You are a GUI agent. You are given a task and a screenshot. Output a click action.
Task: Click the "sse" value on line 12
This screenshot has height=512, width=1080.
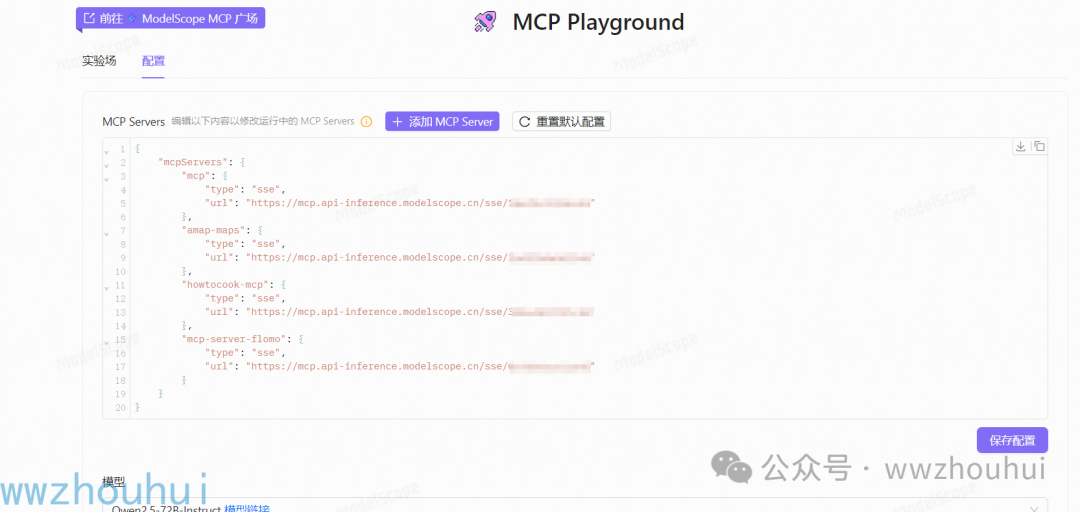click(x=267, y=298)
